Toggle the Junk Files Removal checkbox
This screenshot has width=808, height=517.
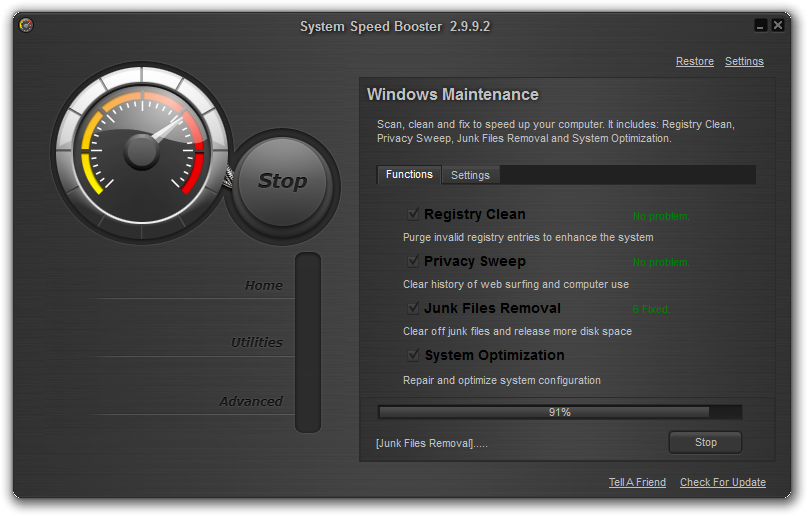coord(413,308)
